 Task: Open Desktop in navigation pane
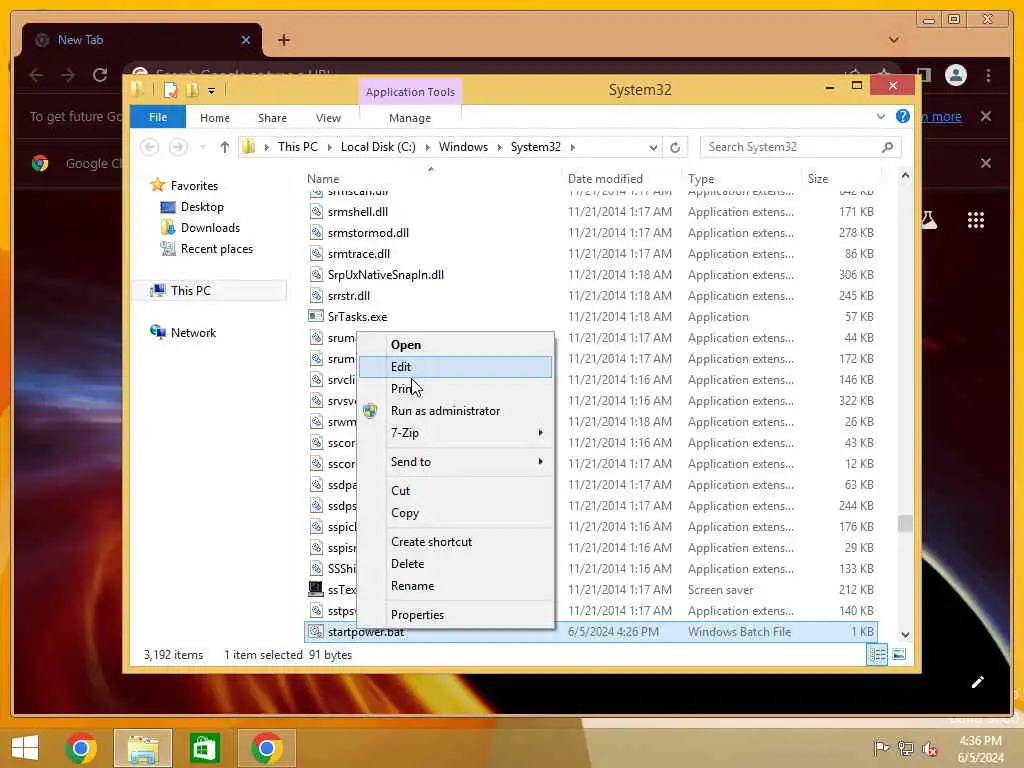[202, 207]
